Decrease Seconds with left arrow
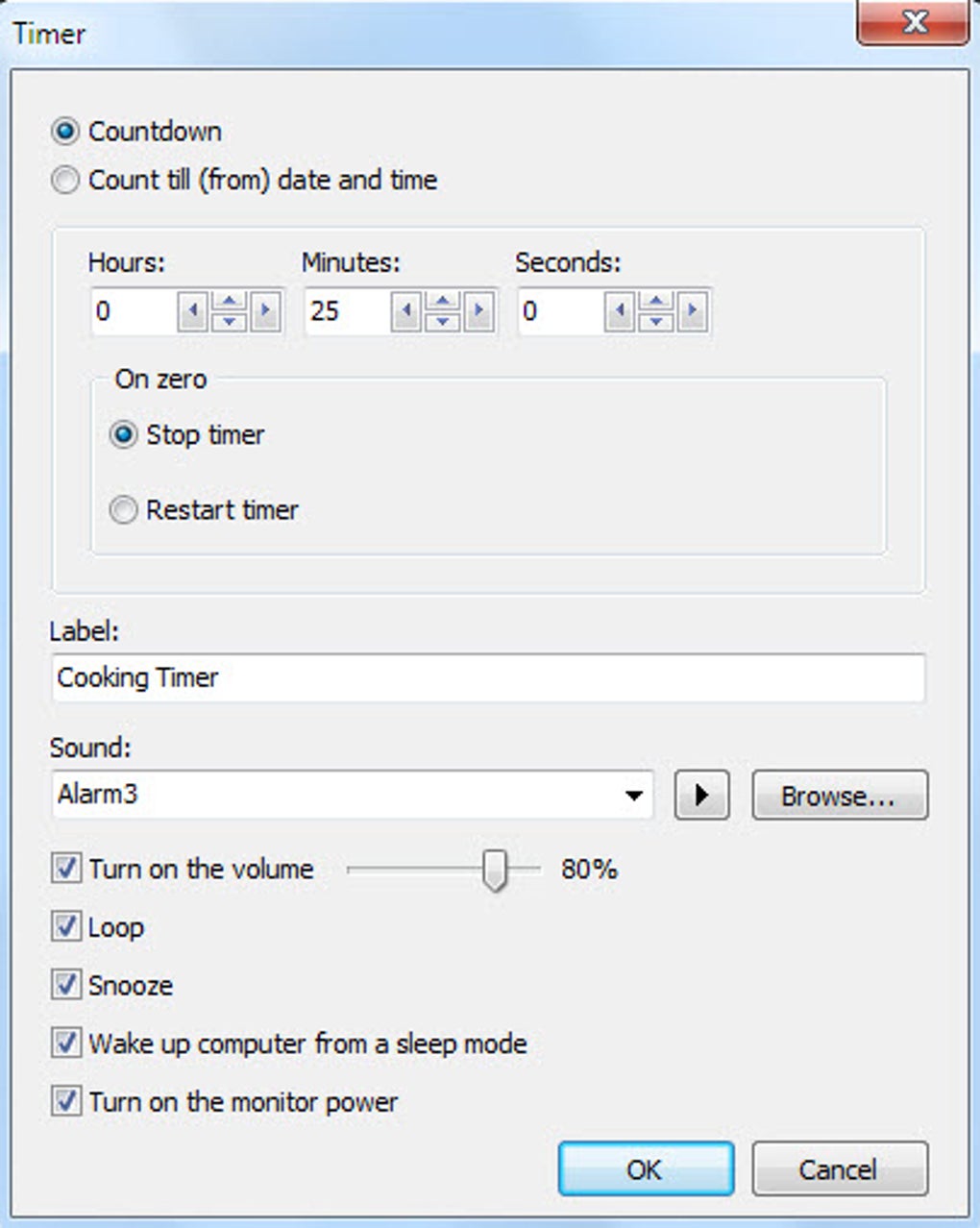The width and height of the screenshot is (980, 1228). coord(620,311)
